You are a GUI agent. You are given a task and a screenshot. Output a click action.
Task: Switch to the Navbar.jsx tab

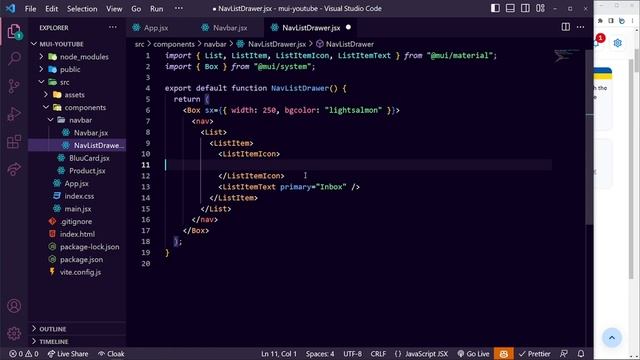click(x=225, y=28)
